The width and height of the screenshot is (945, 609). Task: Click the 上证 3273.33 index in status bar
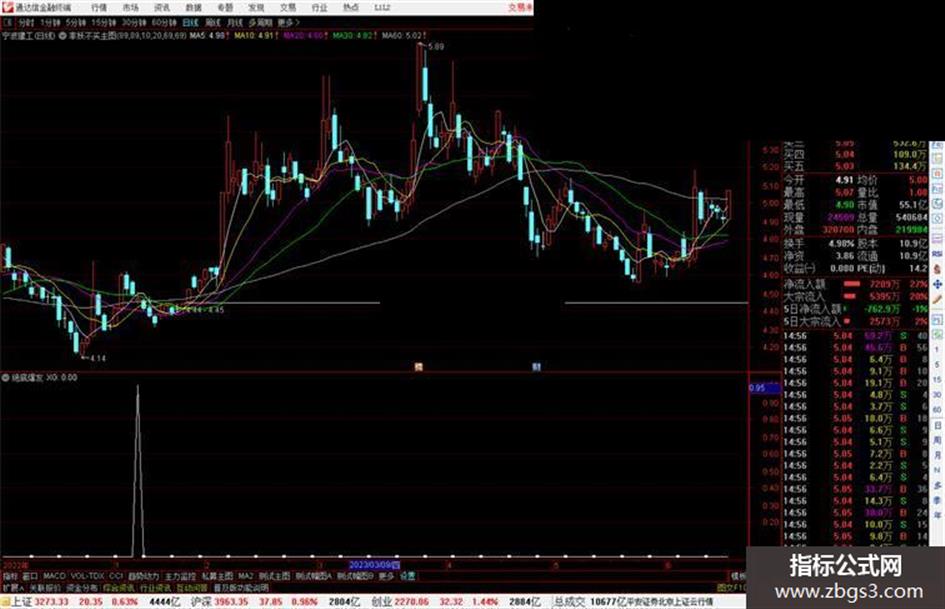click(x=40, y=602)
